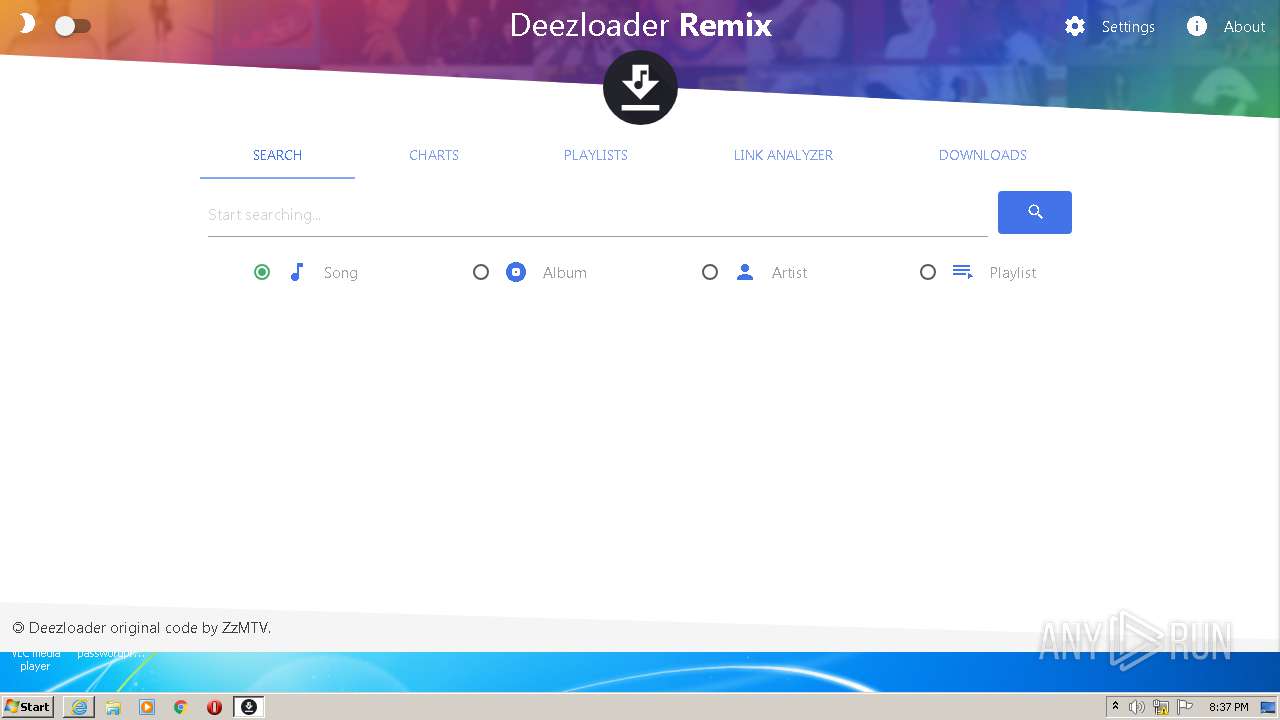
Task: Click the Song music note icon
Action: pos(297,272)
